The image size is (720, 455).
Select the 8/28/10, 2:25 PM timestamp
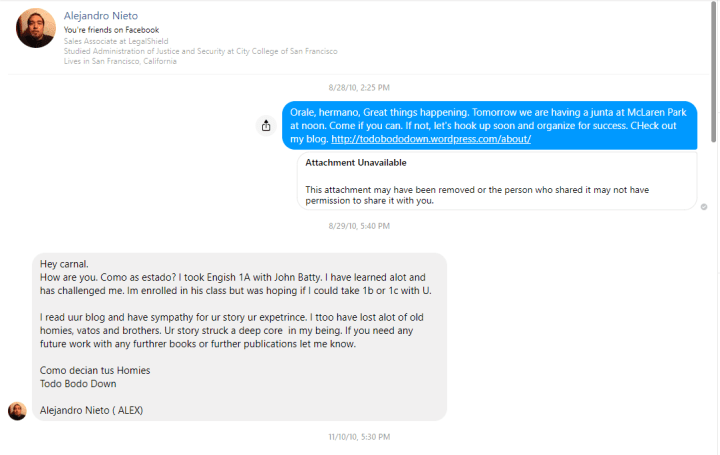[359, 88]
